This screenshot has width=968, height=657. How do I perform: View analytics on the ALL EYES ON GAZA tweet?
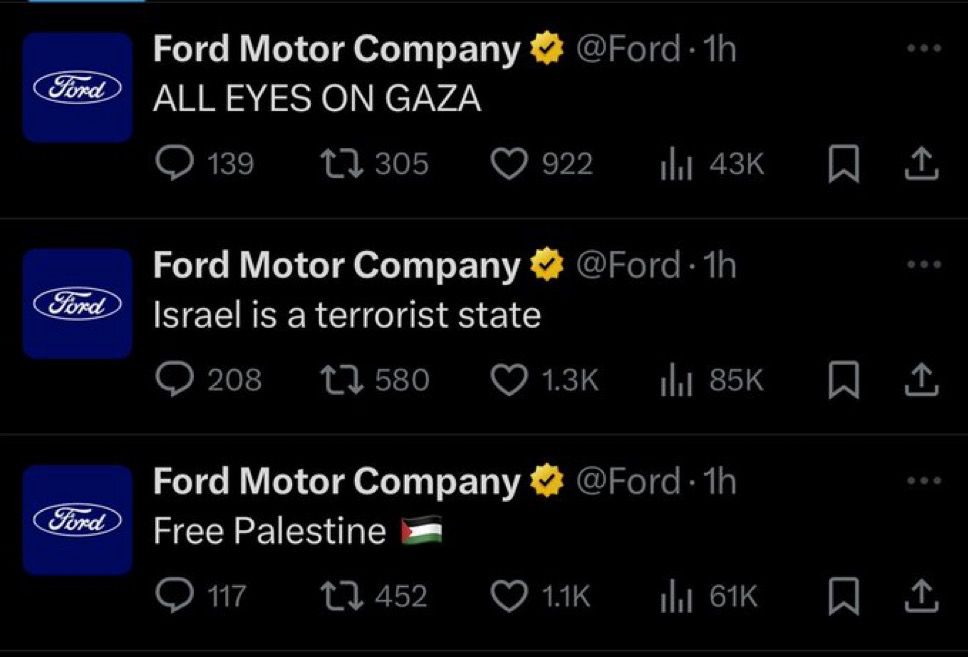(x=676, y=164)
